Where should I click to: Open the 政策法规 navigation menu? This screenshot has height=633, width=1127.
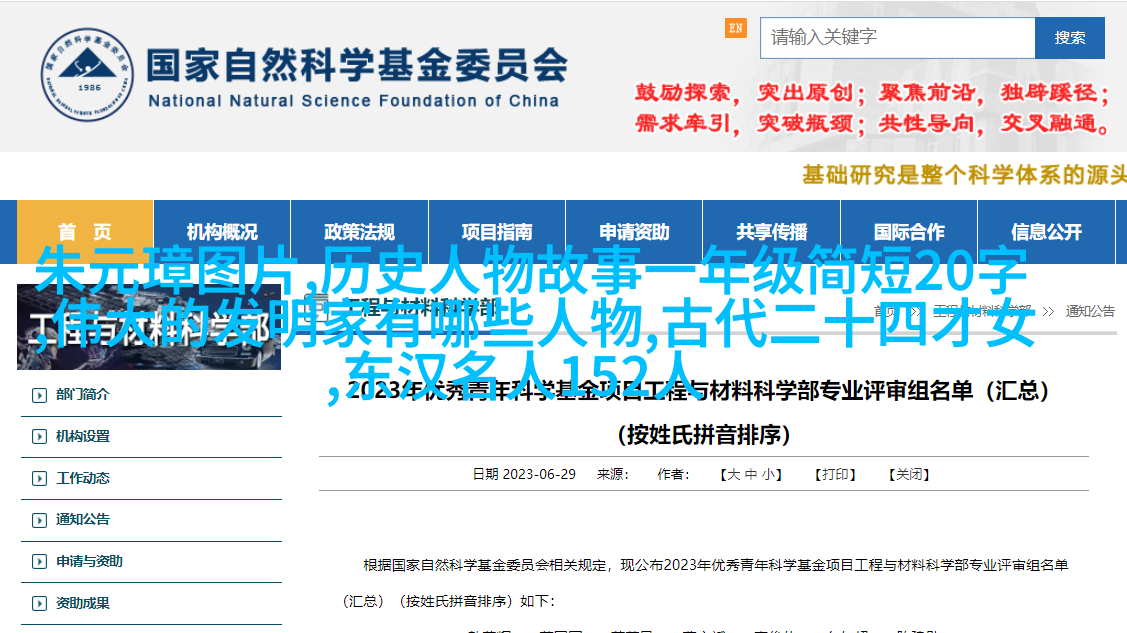point(359,231)
